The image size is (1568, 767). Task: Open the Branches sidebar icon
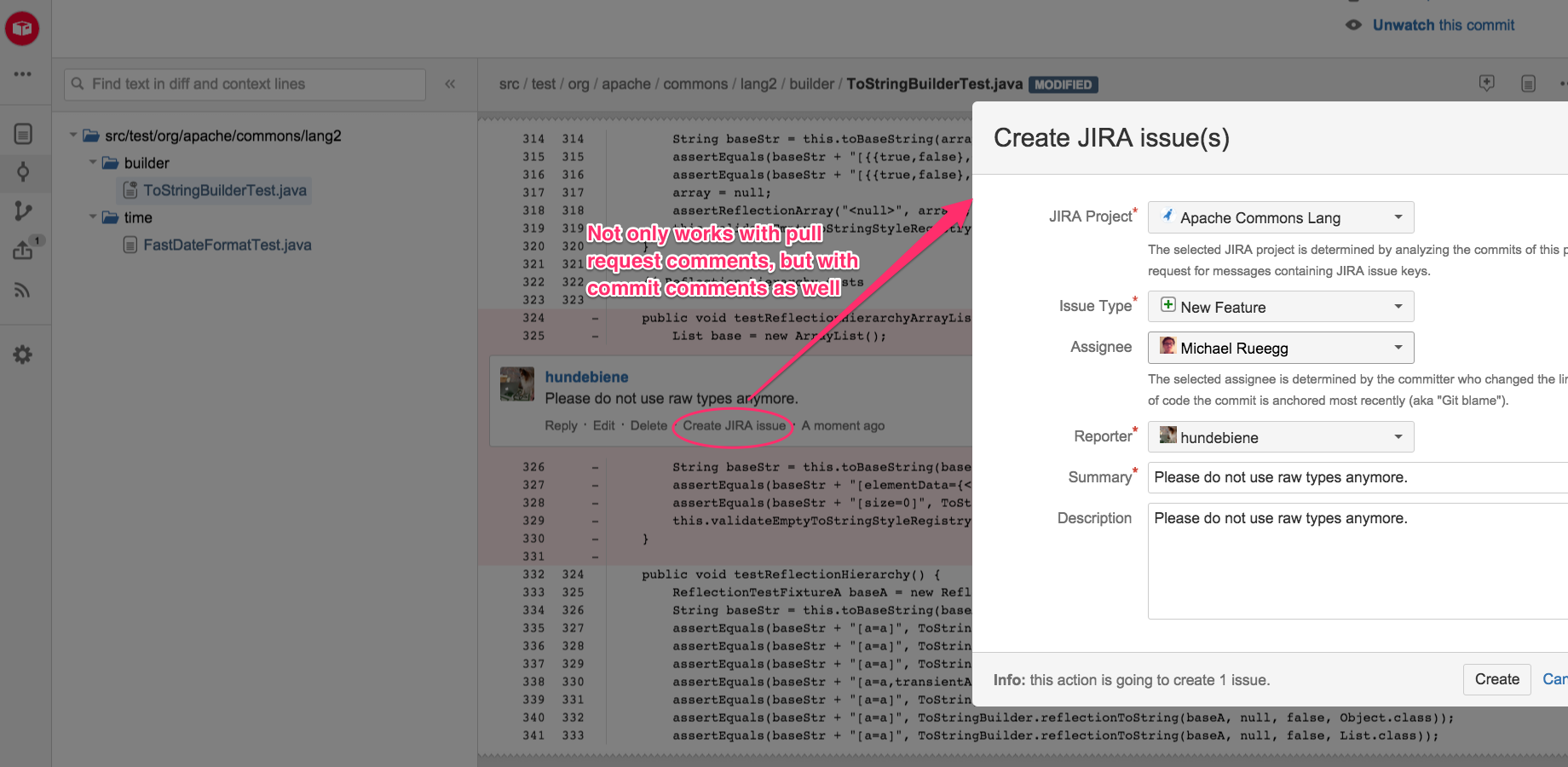pos(23,210)
